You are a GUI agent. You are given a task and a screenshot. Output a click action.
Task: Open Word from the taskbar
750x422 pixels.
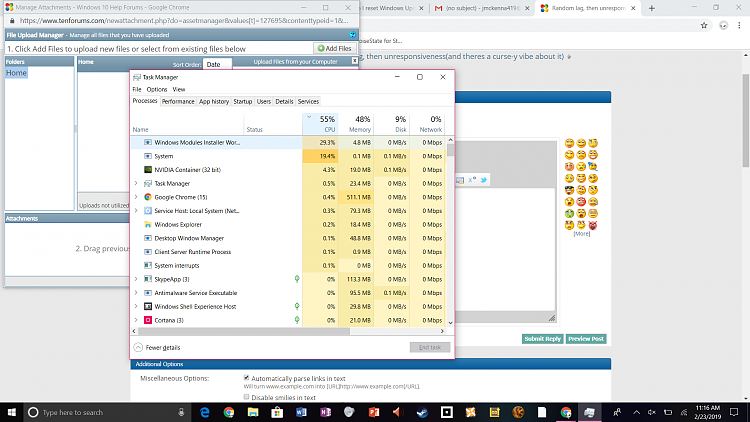[x=301, y=412]
